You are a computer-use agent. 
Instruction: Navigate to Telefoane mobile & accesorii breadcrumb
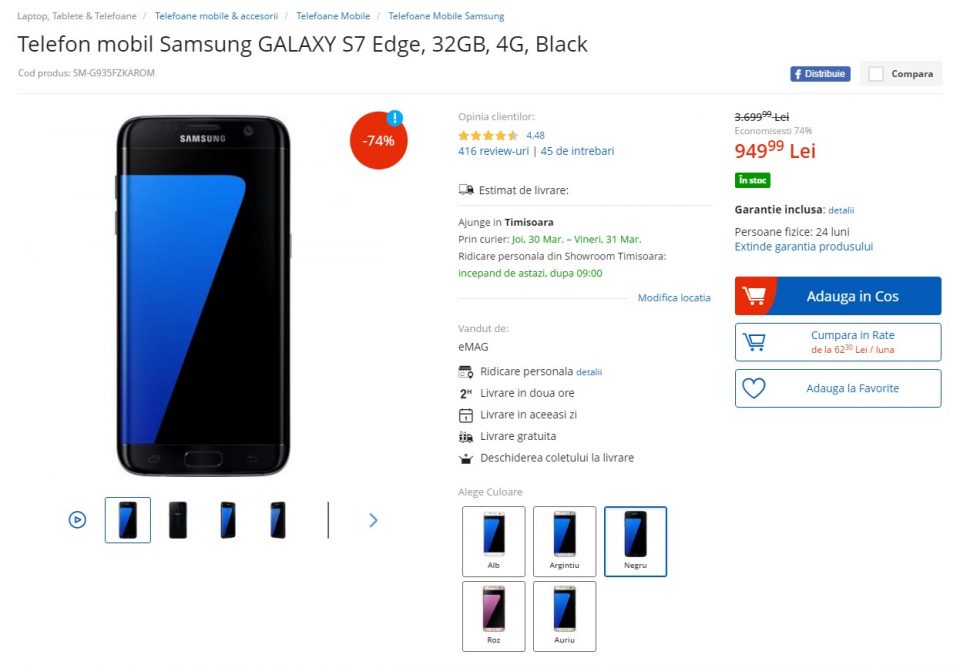point(216,16)
